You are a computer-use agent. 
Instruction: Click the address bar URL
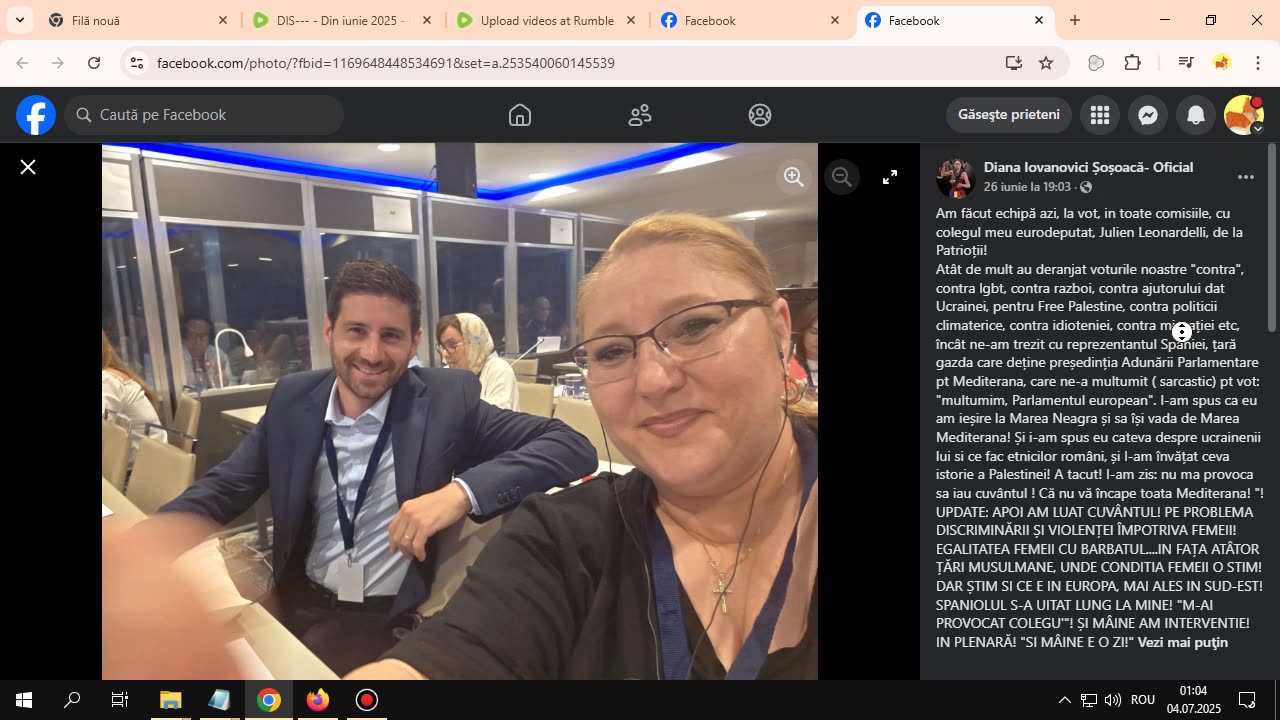click(386, 63)
